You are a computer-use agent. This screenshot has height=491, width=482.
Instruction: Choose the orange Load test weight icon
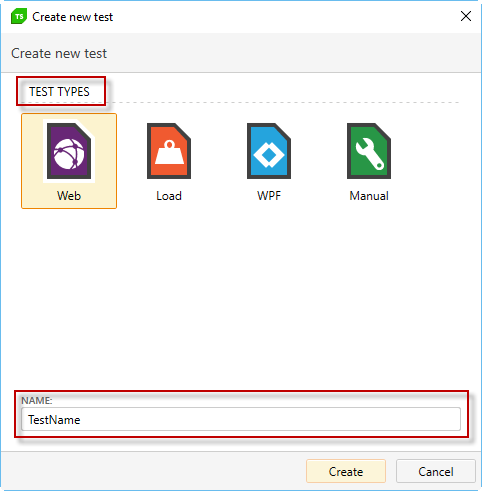pyautogui.click(x=169, y=151)
